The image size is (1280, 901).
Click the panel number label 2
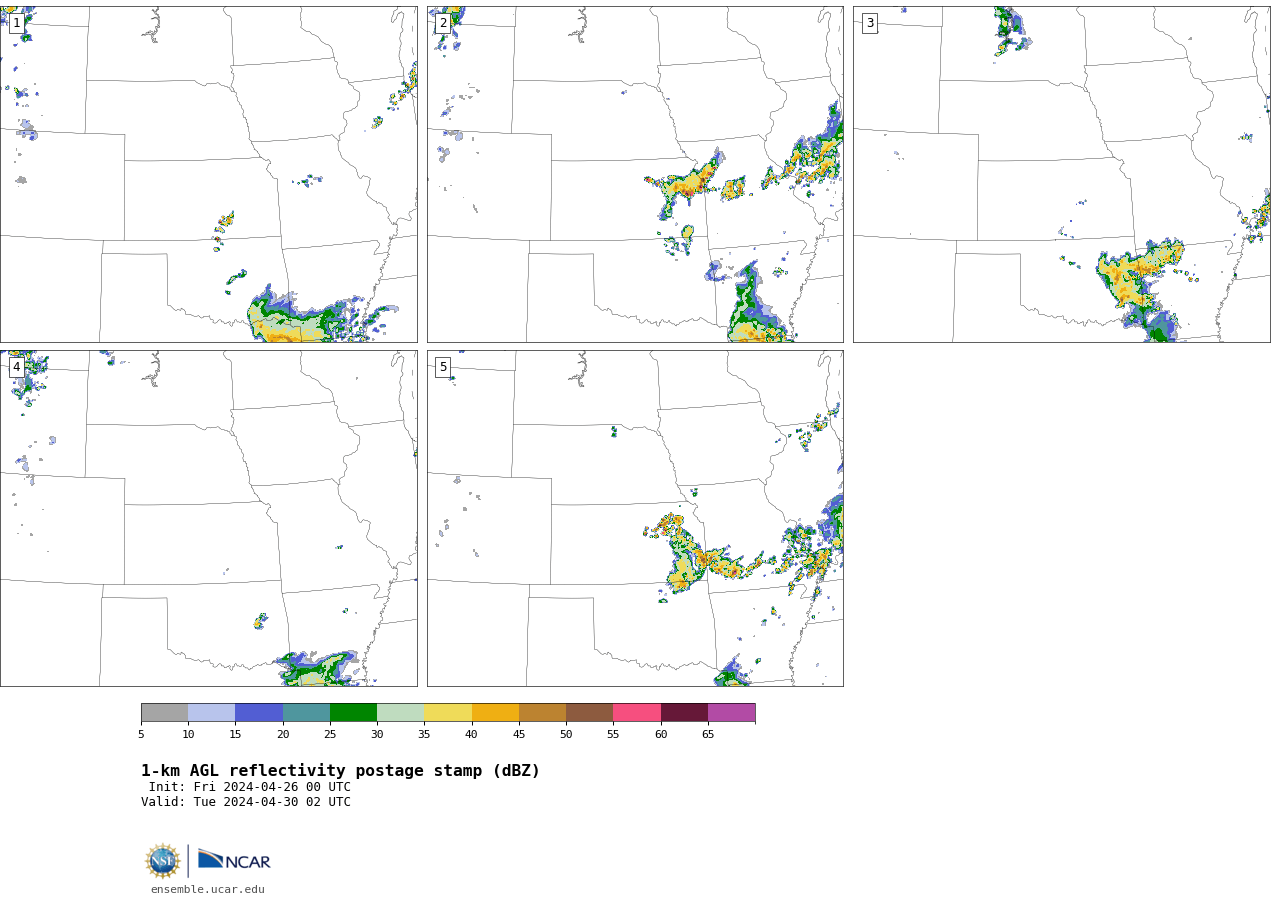[x=443, y=23]
